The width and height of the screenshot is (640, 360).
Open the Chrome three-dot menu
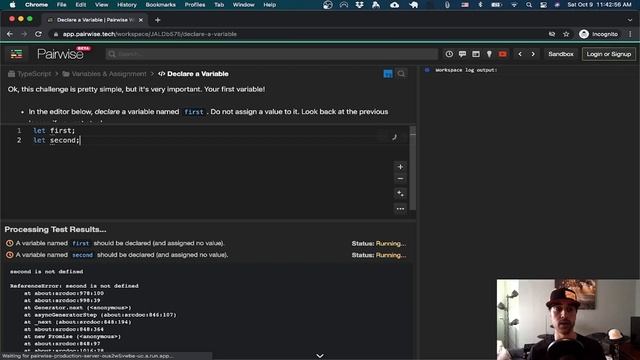[x=630, y=34]
